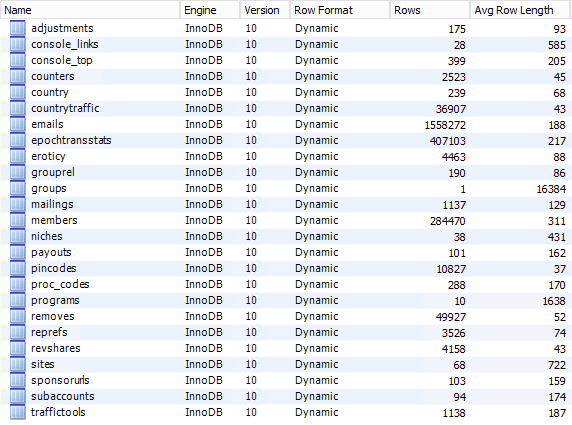Select the programs table name
Screen dimensions: 572x425
click(55, 300)
